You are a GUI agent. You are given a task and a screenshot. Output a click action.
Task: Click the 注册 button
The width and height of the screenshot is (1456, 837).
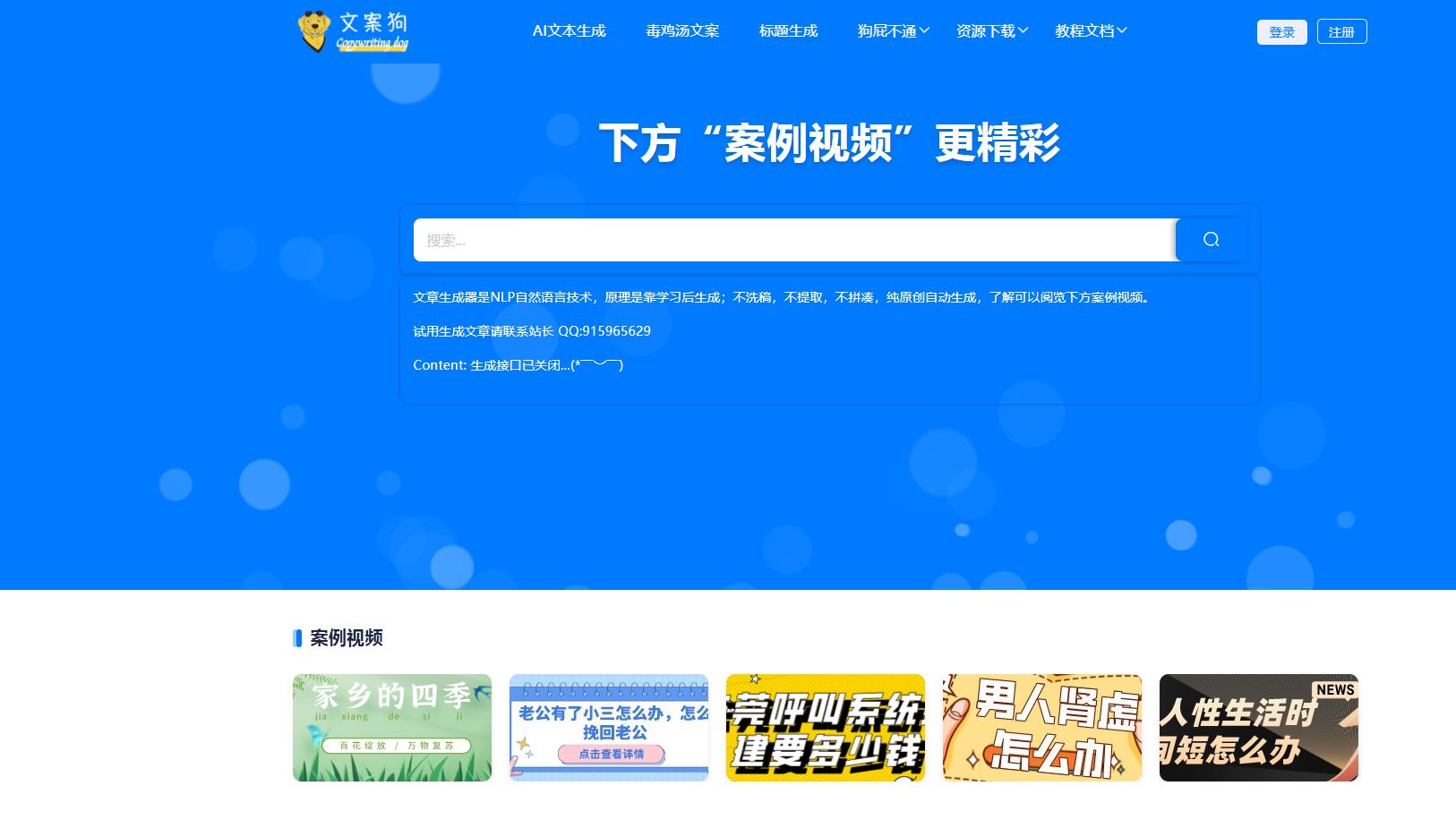1341,30
